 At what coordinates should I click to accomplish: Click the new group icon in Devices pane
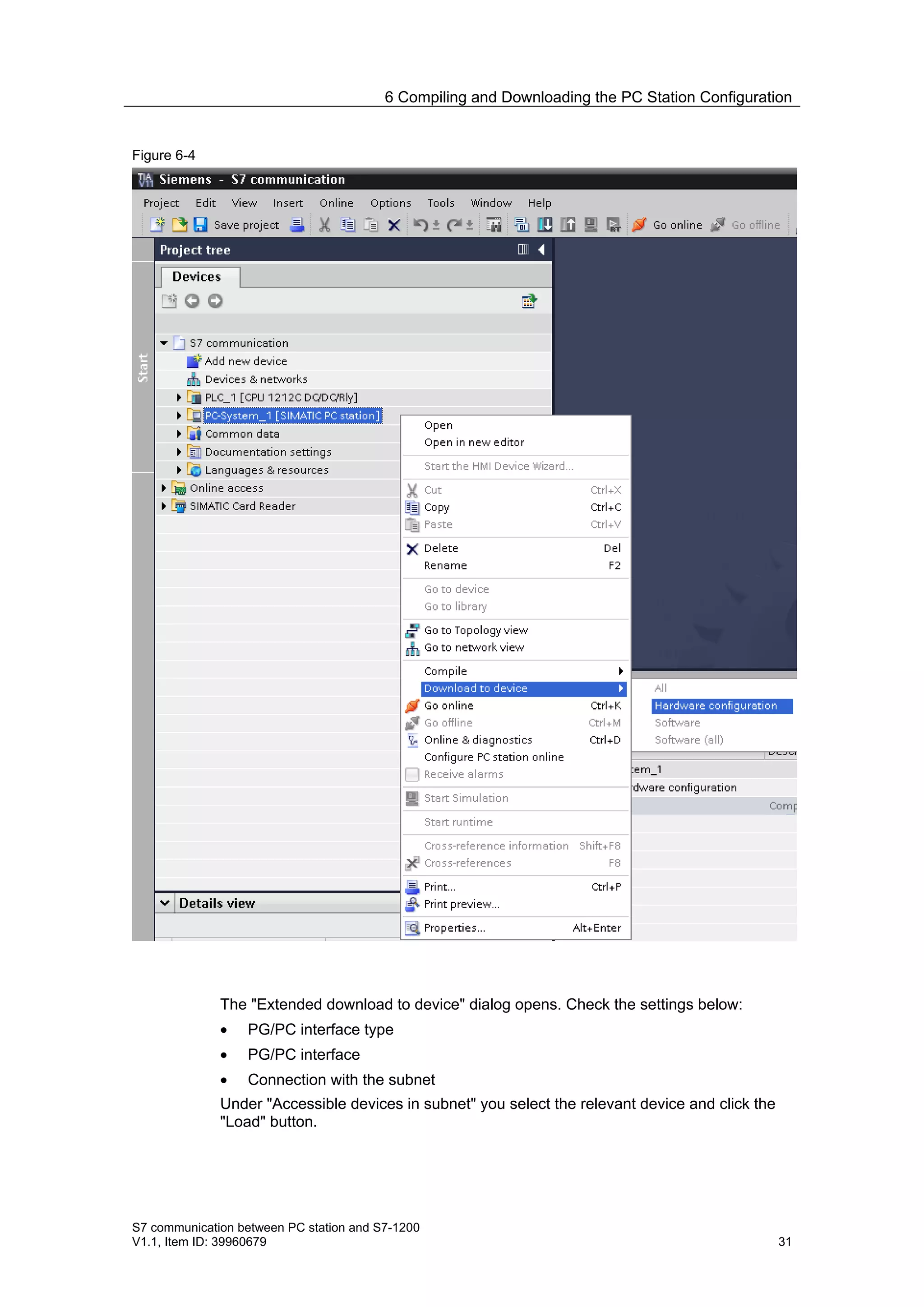pos(169,300)
